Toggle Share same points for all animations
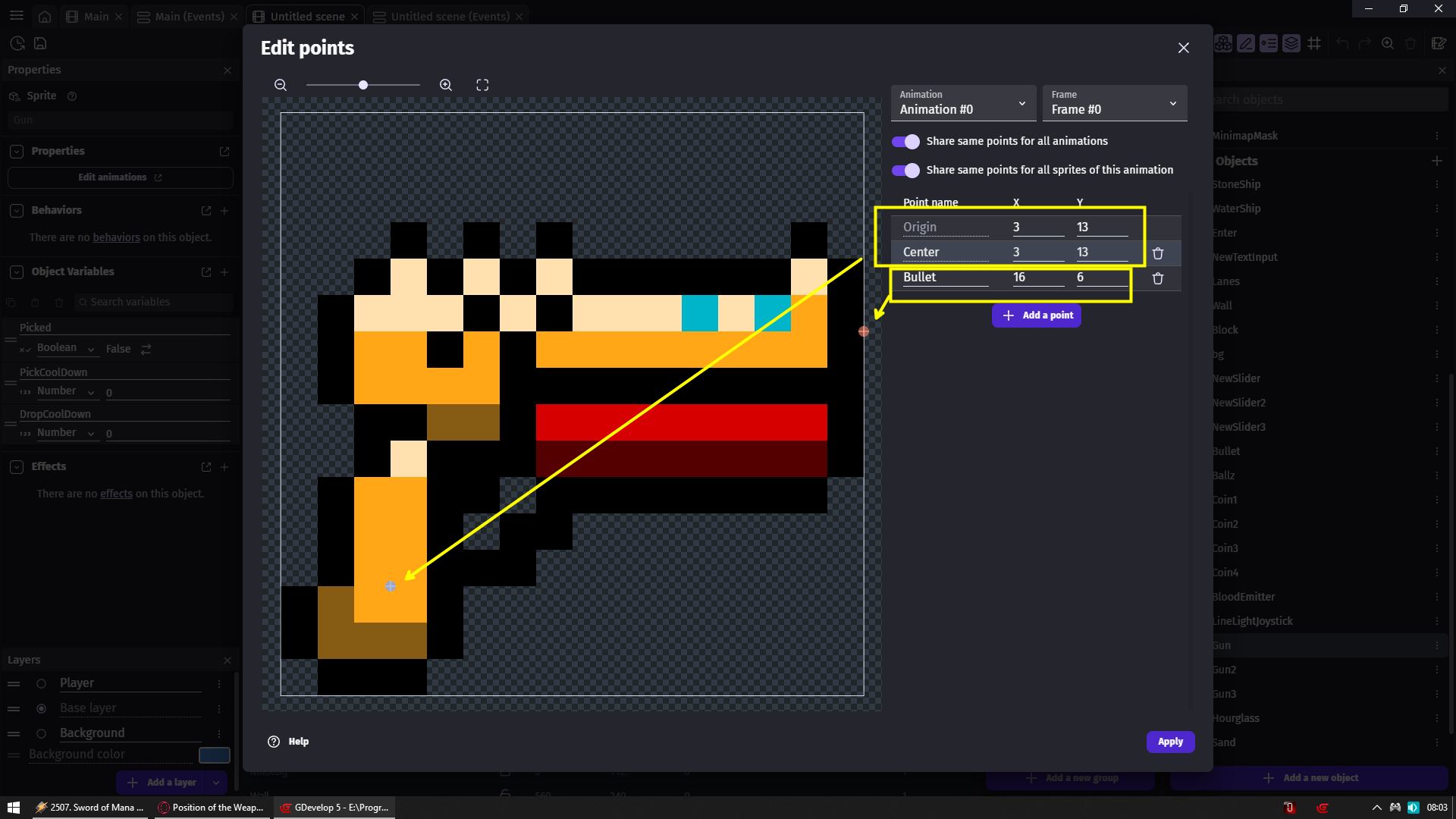This screenshot has height=819, width=1456. coord(905,142)
